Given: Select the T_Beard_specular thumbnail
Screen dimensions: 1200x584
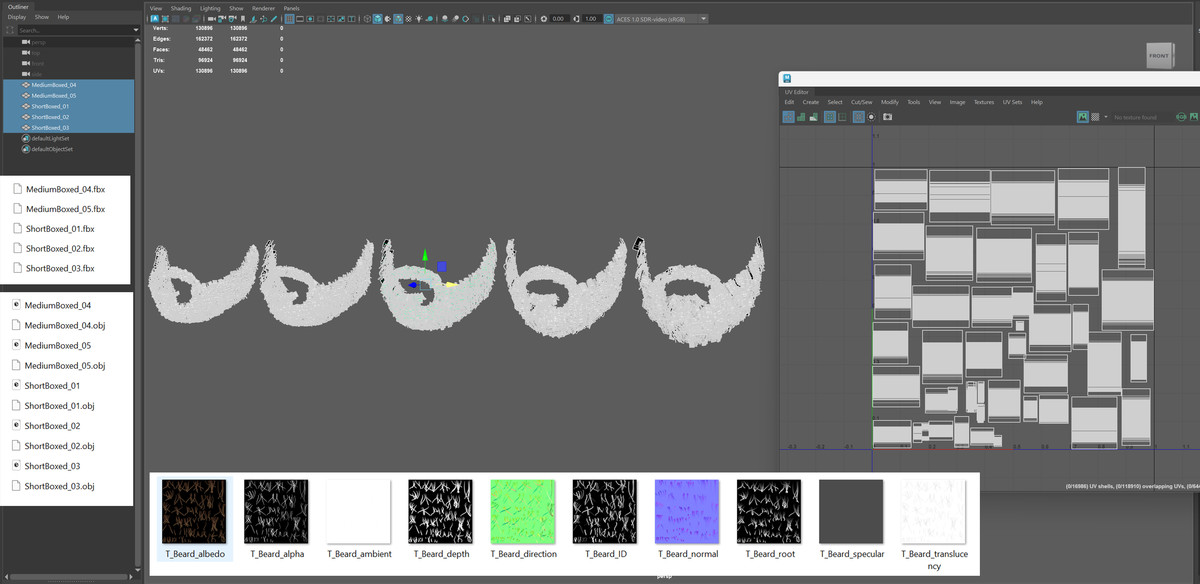Looking at the screenshot, I should pos(851,511).
